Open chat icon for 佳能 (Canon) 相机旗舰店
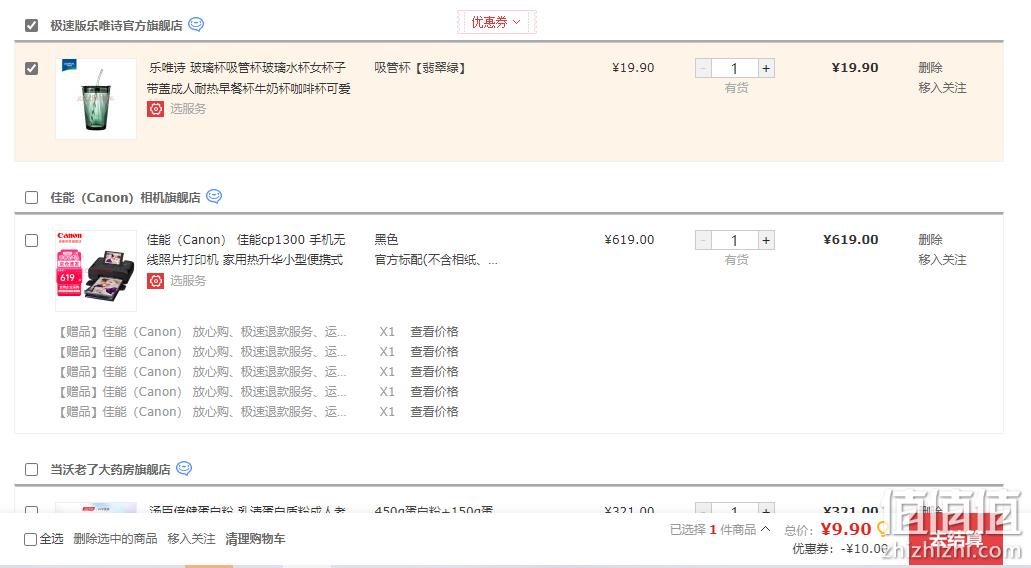The width and height of the screenshot is (1031, 568). tap(214, 196)
